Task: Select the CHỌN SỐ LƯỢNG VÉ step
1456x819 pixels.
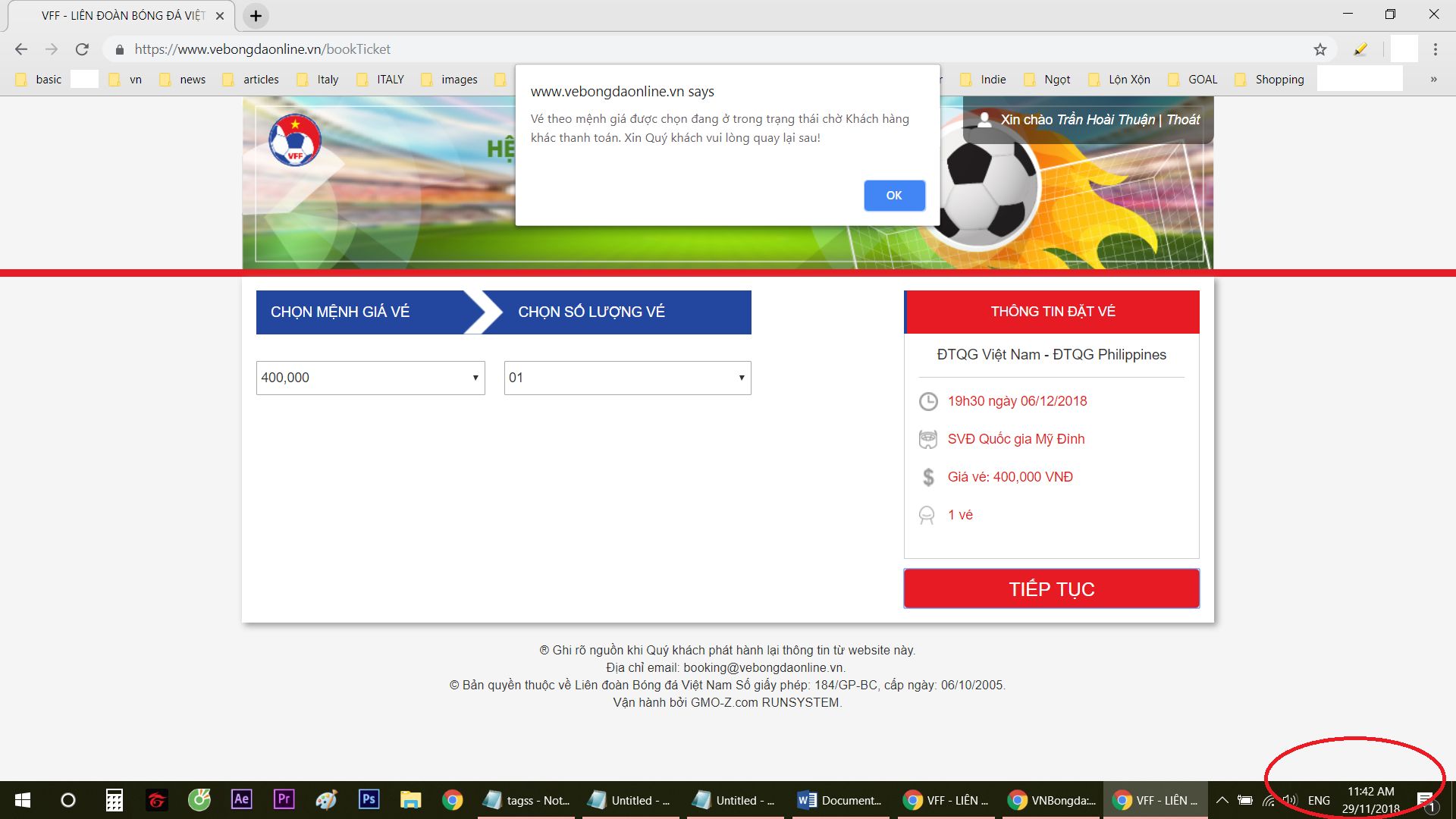Action: (x=591, y=311)
